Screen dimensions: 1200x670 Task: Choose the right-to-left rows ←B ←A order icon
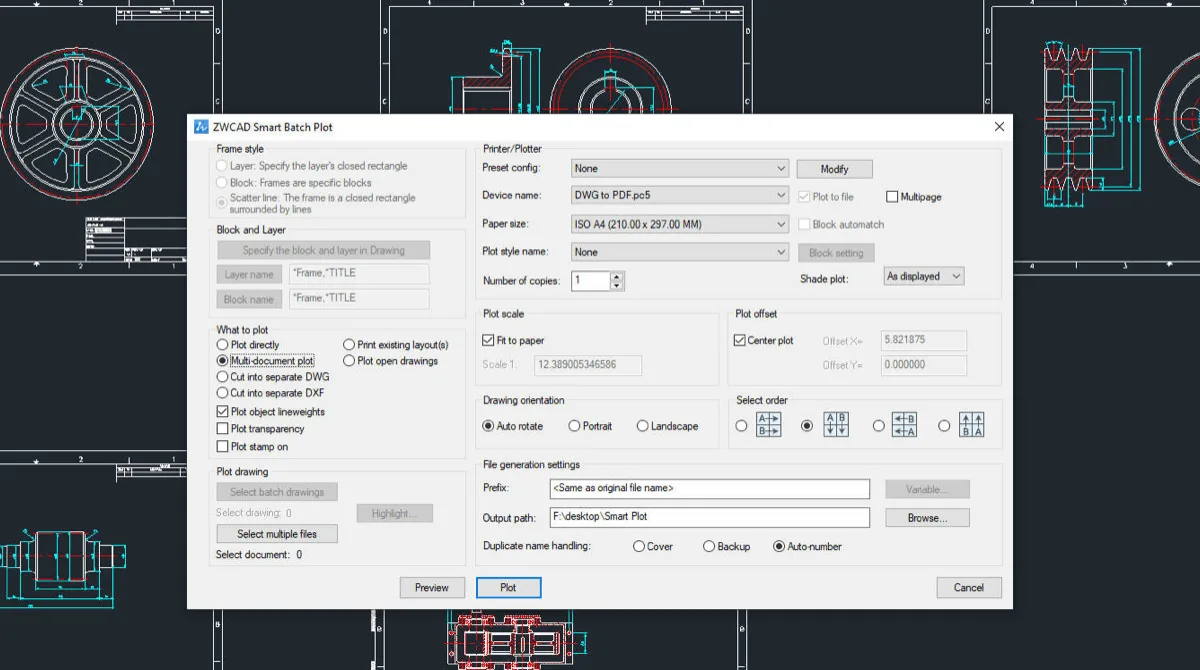(x=905, y=425)
